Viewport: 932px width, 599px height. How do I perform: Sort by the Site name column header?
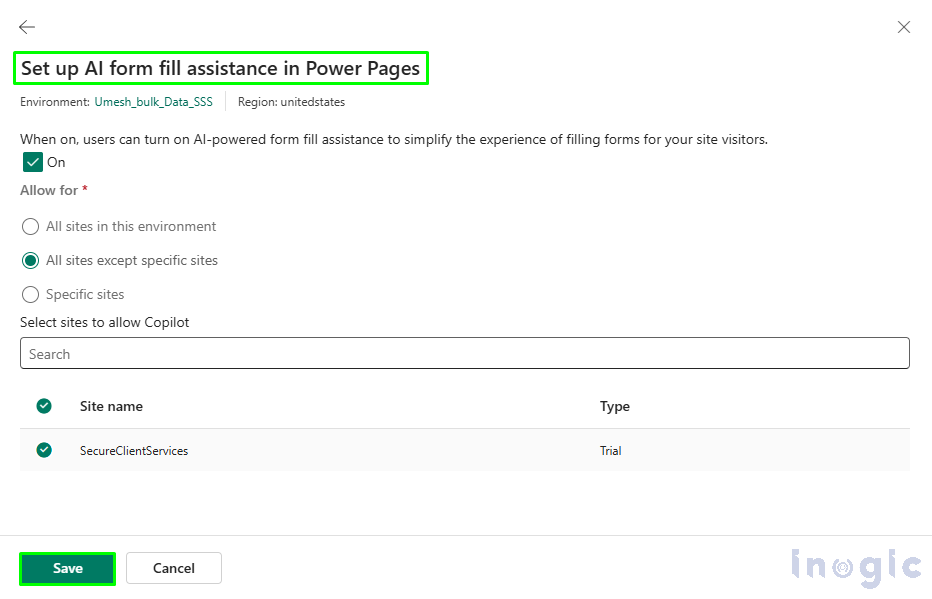111,406
